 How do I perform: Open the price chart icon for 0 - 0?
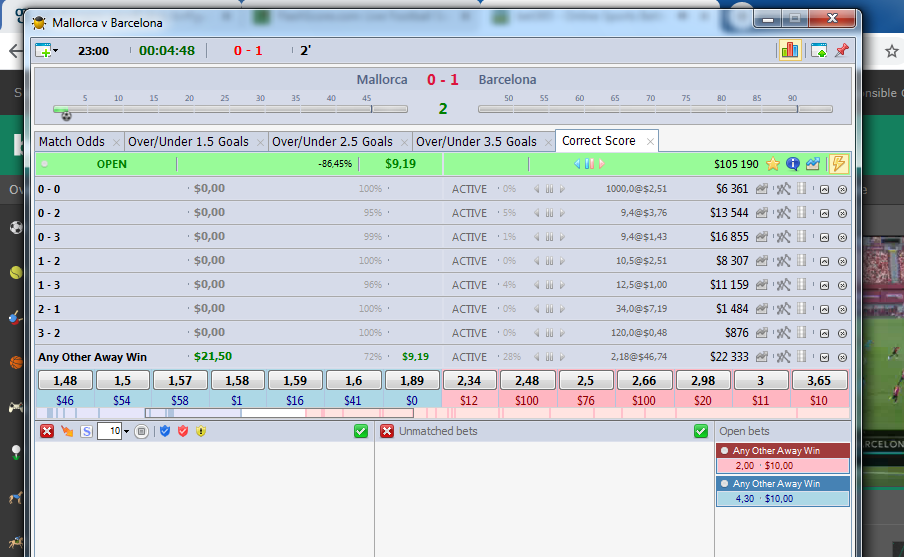pyautogui.click(x=762, y=189)
